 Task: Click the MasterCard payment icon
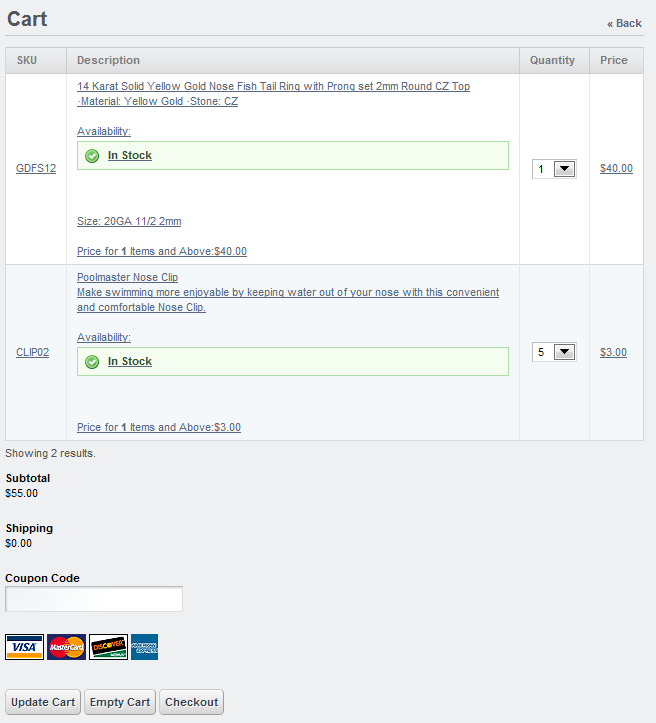(x=66, y=647)
